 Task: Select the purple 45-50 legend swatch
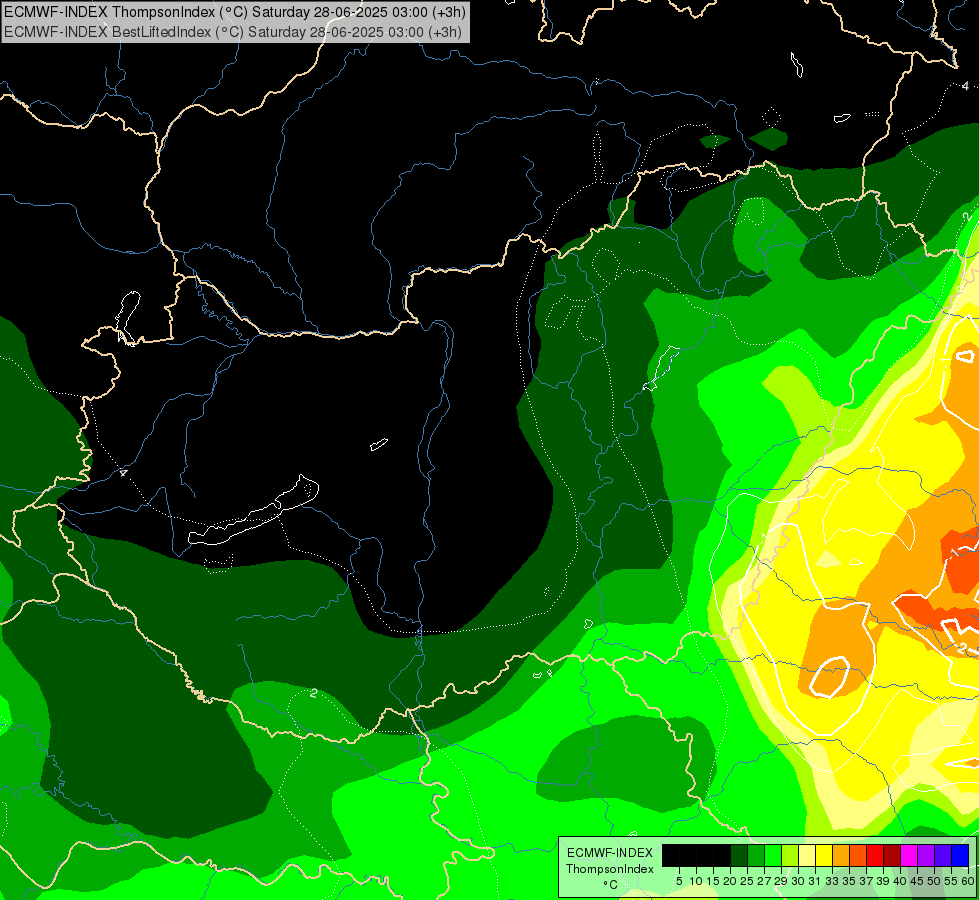coord(926,855)
